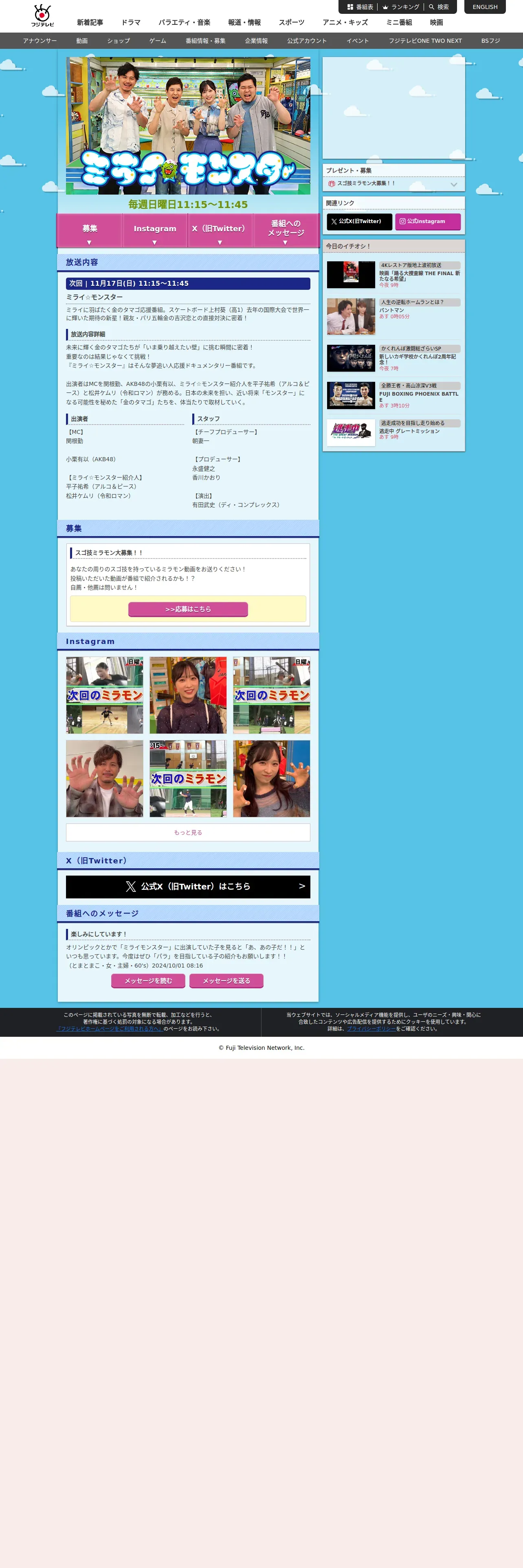The width and height of the screenshot is (523, 1568).
Task: Open パントマン program thumbnail
Action: point(351,317)
